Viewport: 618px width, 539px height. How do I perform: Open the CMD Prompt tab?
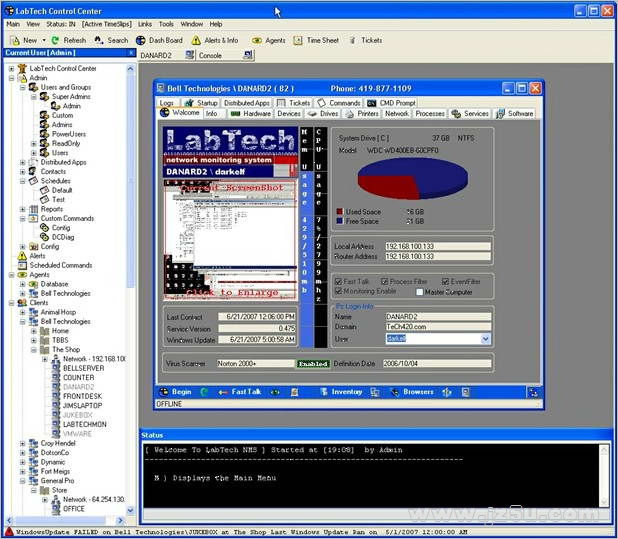pyautogui.click(x=391, y=103)
